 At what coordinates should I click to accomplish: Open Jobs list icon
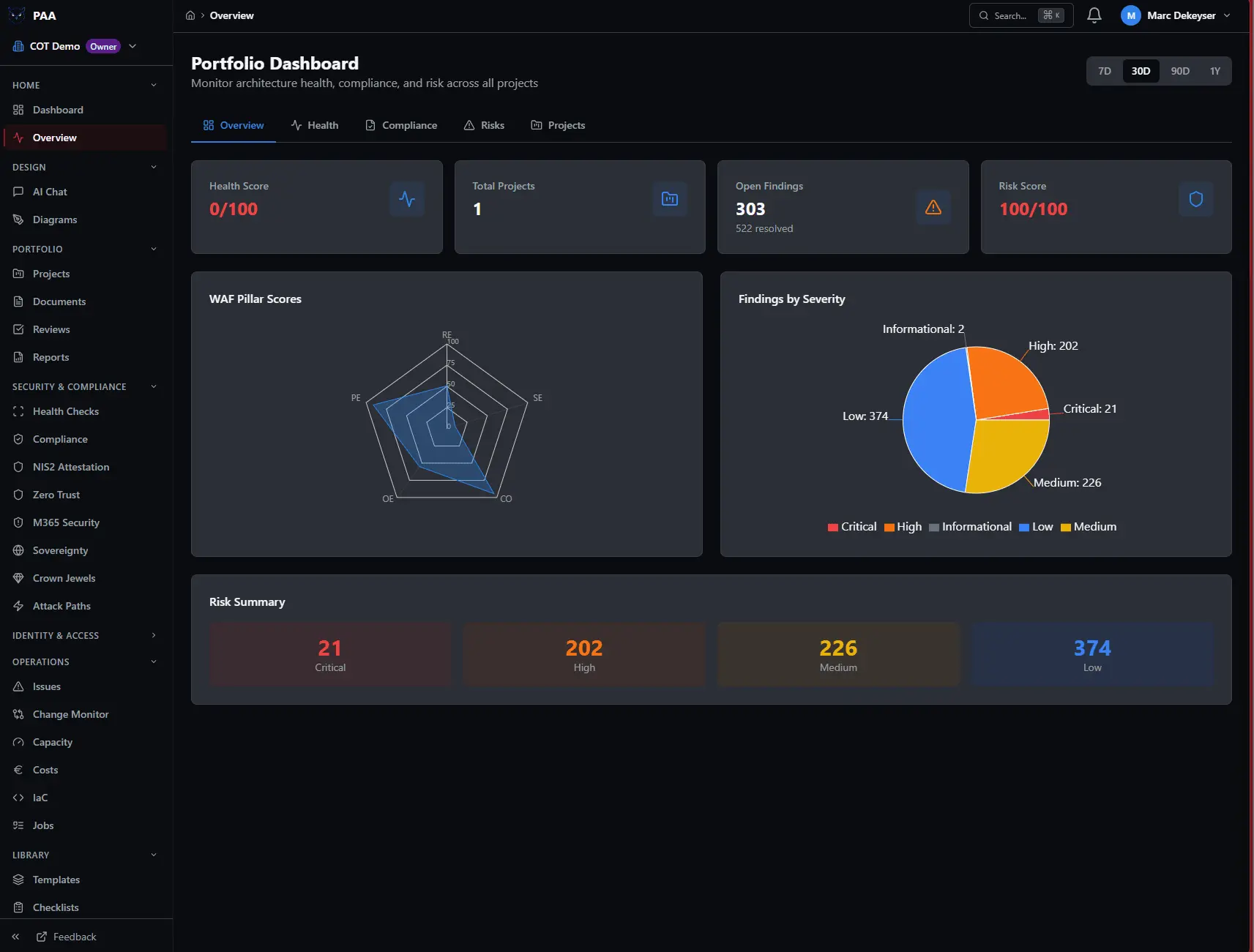[x=18, y=825]
